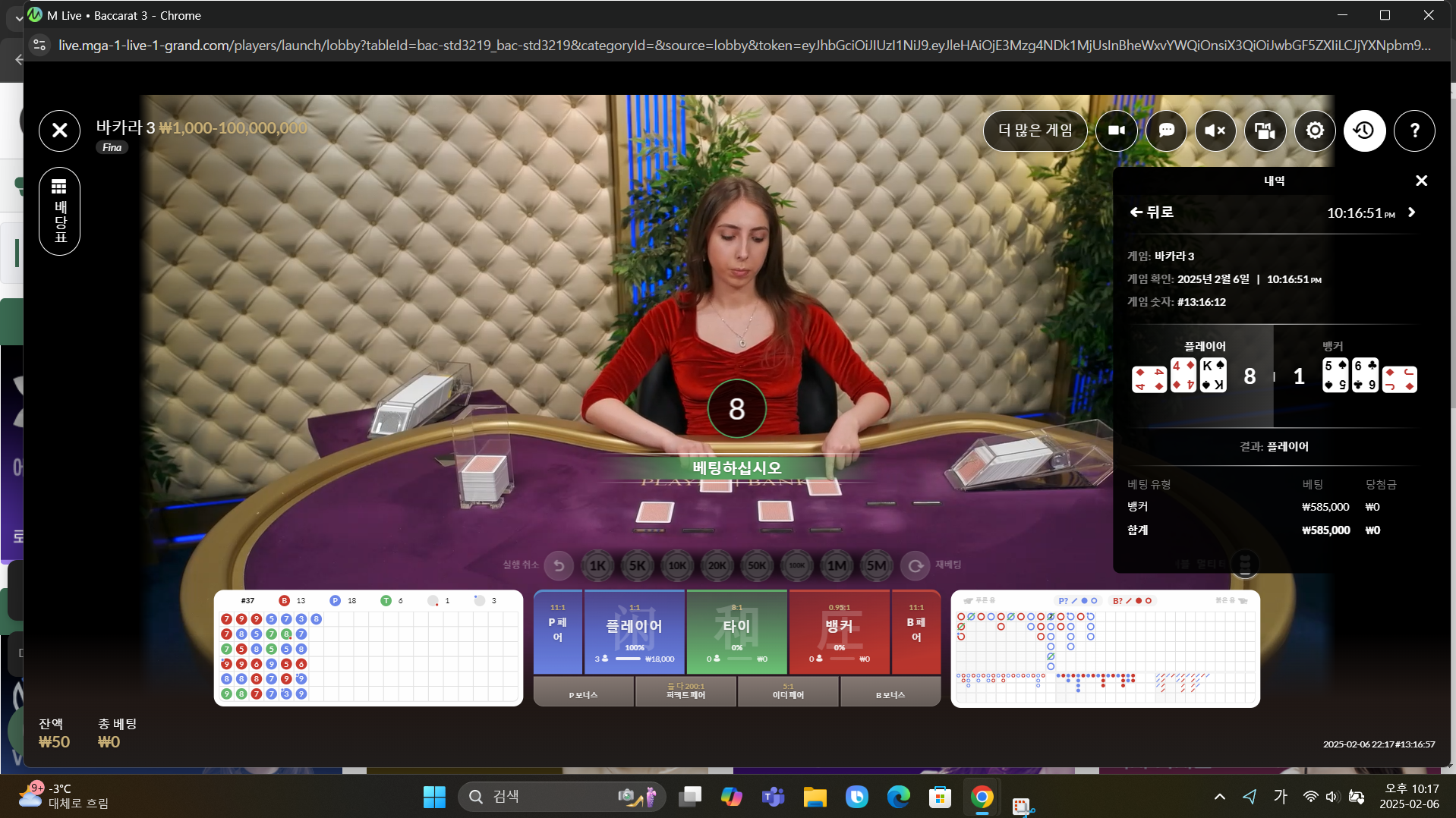Open the weather widget on taskbar
Viewport: 1456px width, 818px height.
(64, 797)
